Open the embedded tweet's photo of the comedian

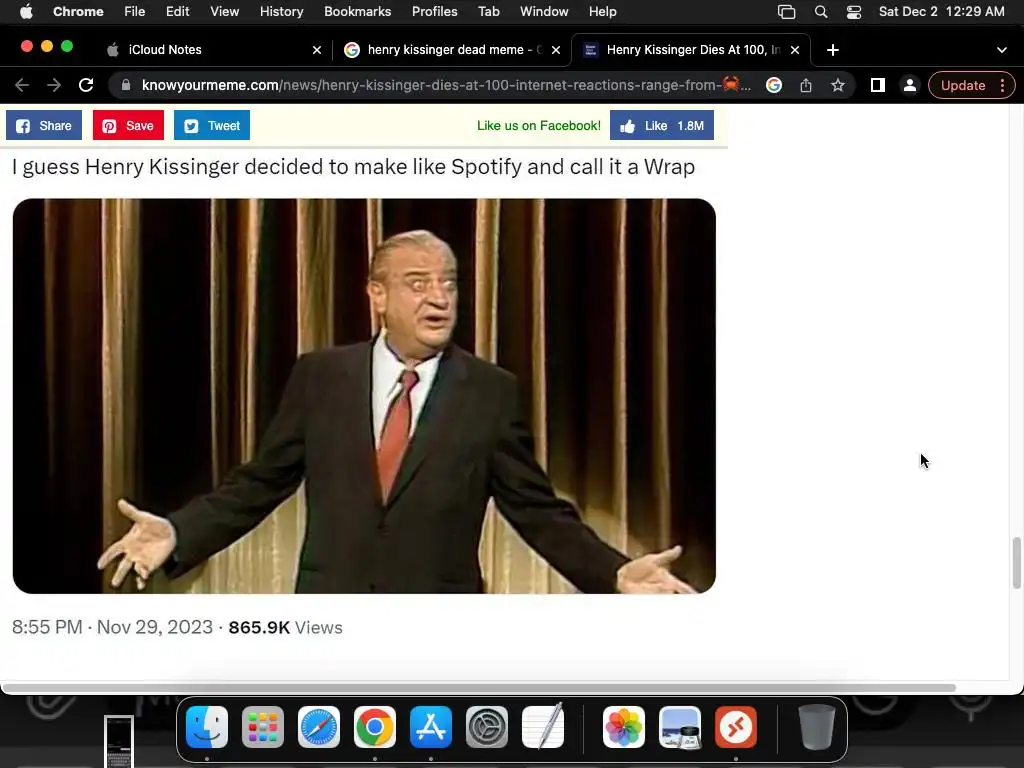coord(364,396)
